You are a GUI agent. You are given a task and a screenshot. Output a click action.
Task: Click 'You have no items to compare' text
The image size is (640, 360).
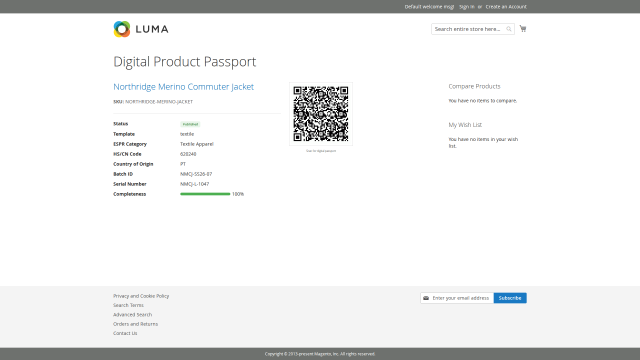click(x=482, y=101)
